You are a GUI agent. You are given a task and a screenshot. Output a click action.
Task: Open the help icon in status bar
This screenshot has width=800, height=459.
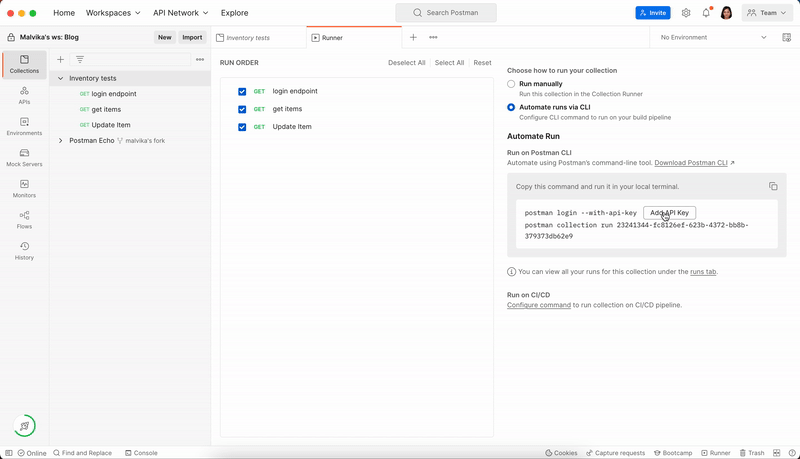click(792, 453)
